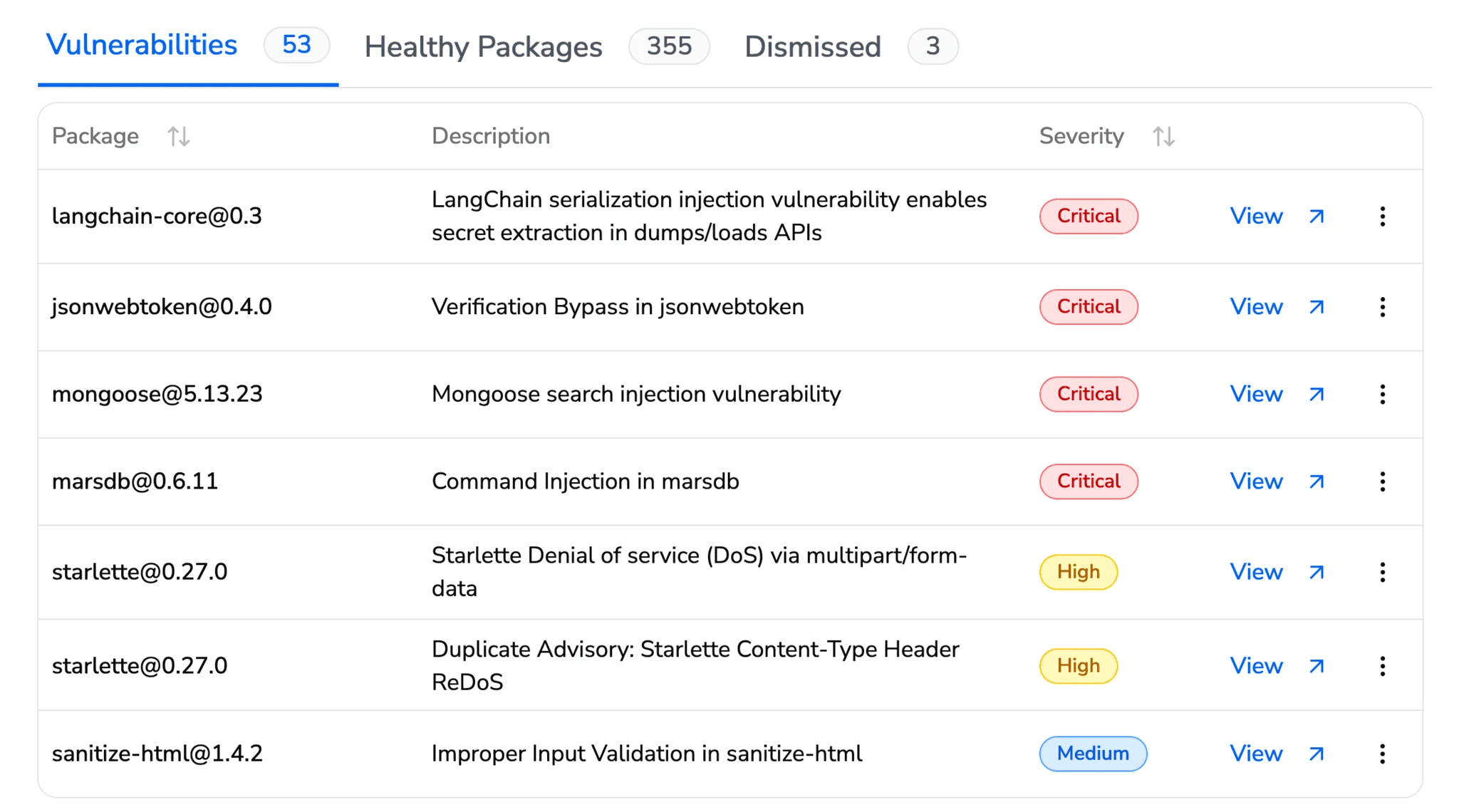The height and width of the screenshot is (812, 1459).
Task: Click the Medium severity badge for sanitize-html
Action: pos(1092,754)
